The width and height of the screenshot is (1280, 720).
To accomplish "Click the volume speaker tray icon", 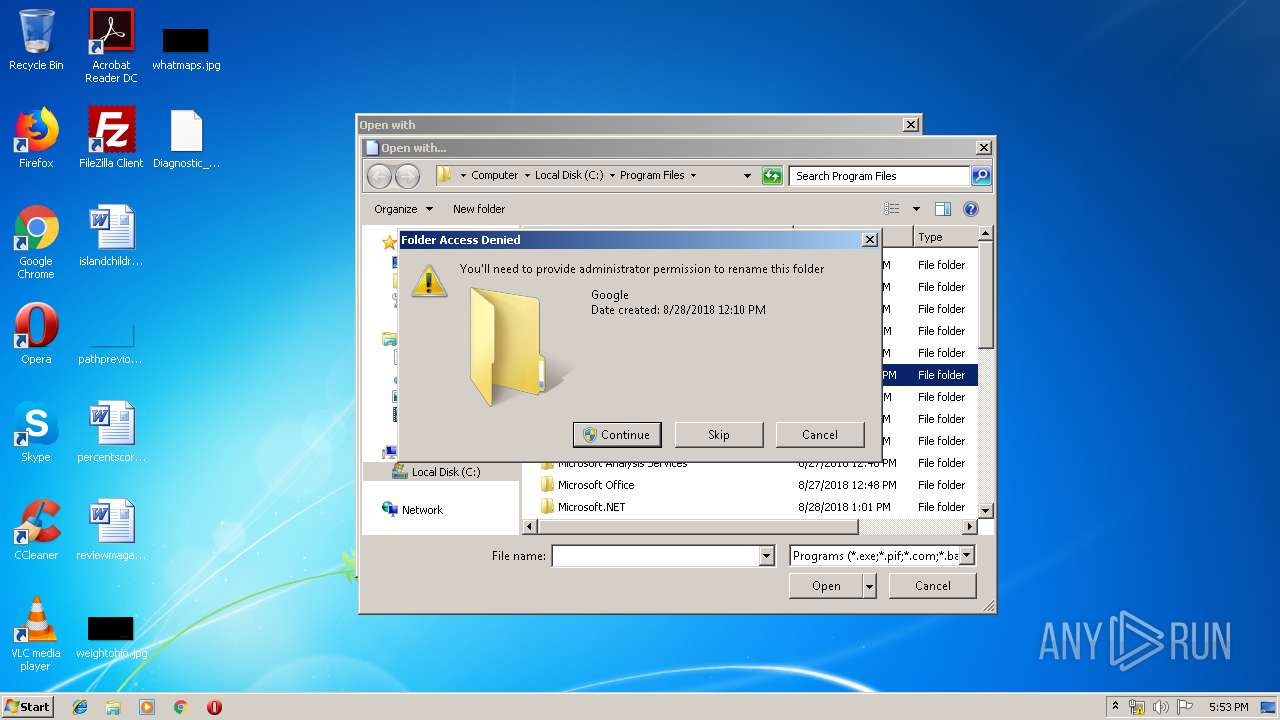I will pos(1161,707).
